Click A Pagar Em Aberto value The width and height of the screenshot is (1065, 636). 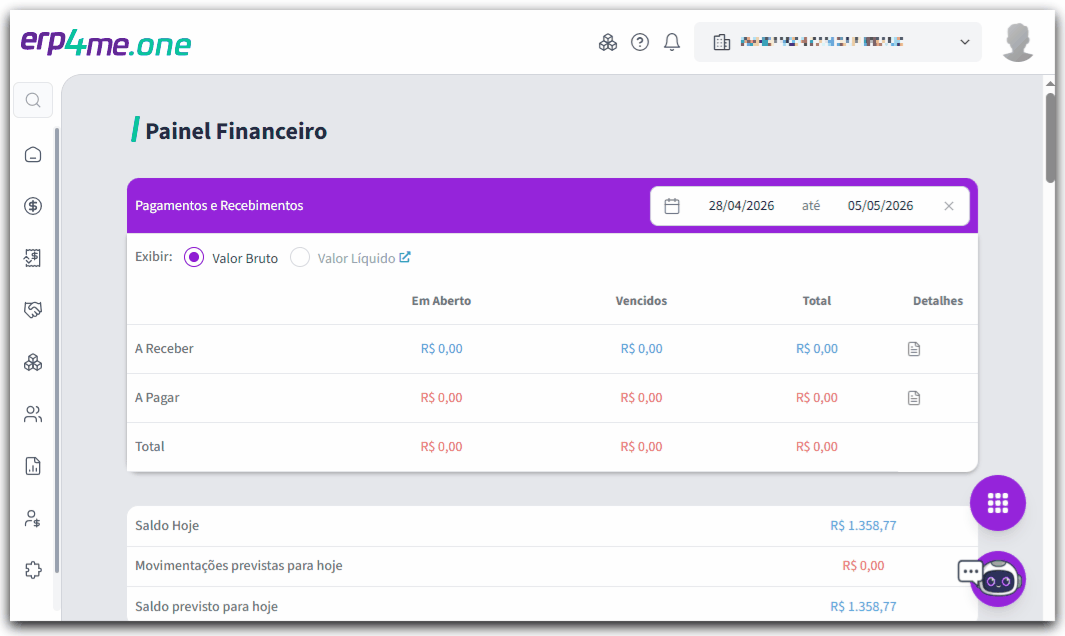441,398
